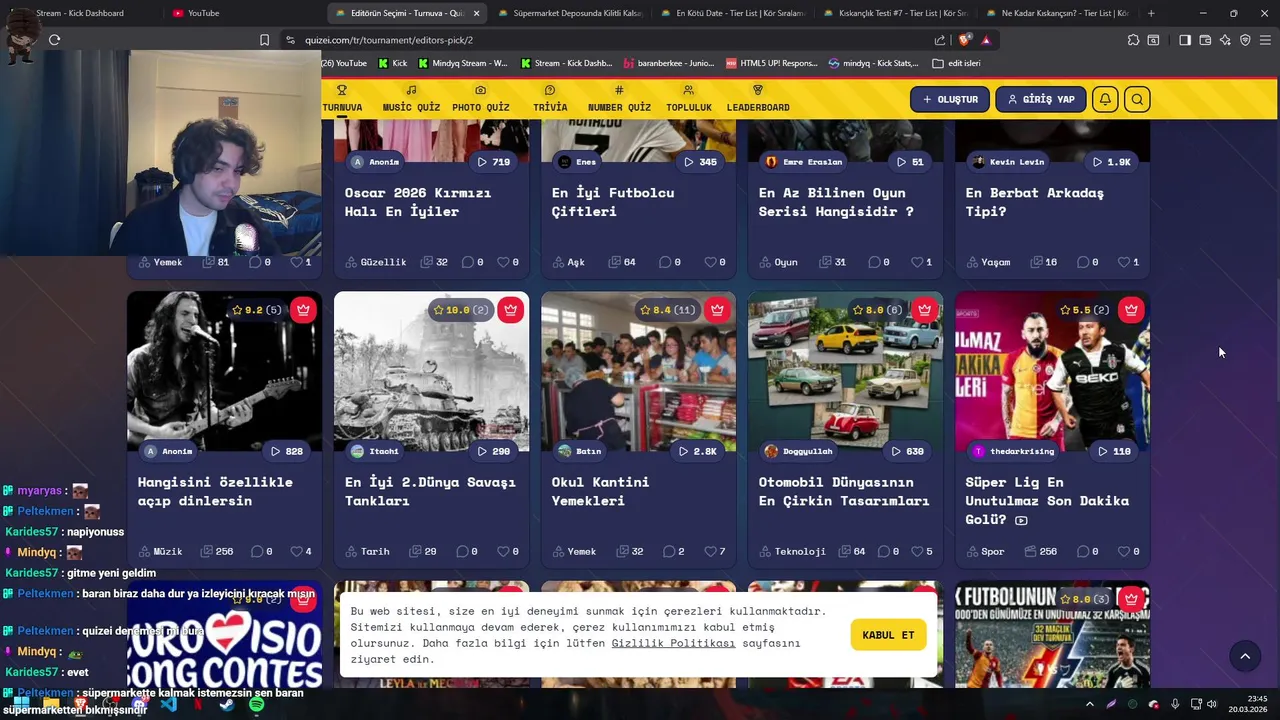Open the Spor category tag
The image size is (1280, 720).
[x=985, y=551]
